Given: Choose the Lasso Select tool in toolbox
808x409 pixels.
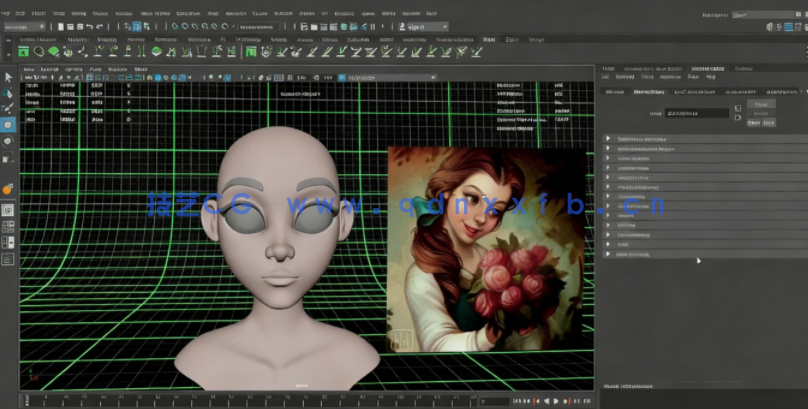Looking at the screenshot, I should click(8, 93).
